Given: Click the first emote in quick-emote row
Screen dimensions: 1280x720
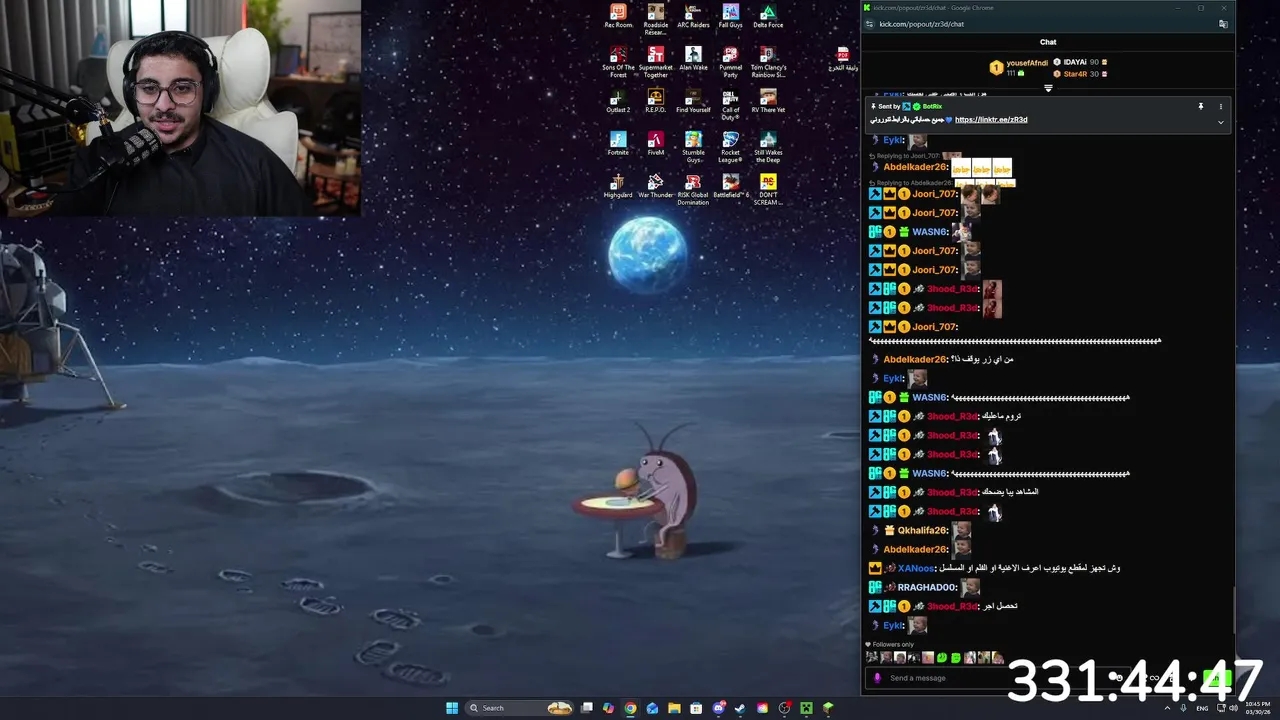Looking at the screenshot, I should point(872,658).
